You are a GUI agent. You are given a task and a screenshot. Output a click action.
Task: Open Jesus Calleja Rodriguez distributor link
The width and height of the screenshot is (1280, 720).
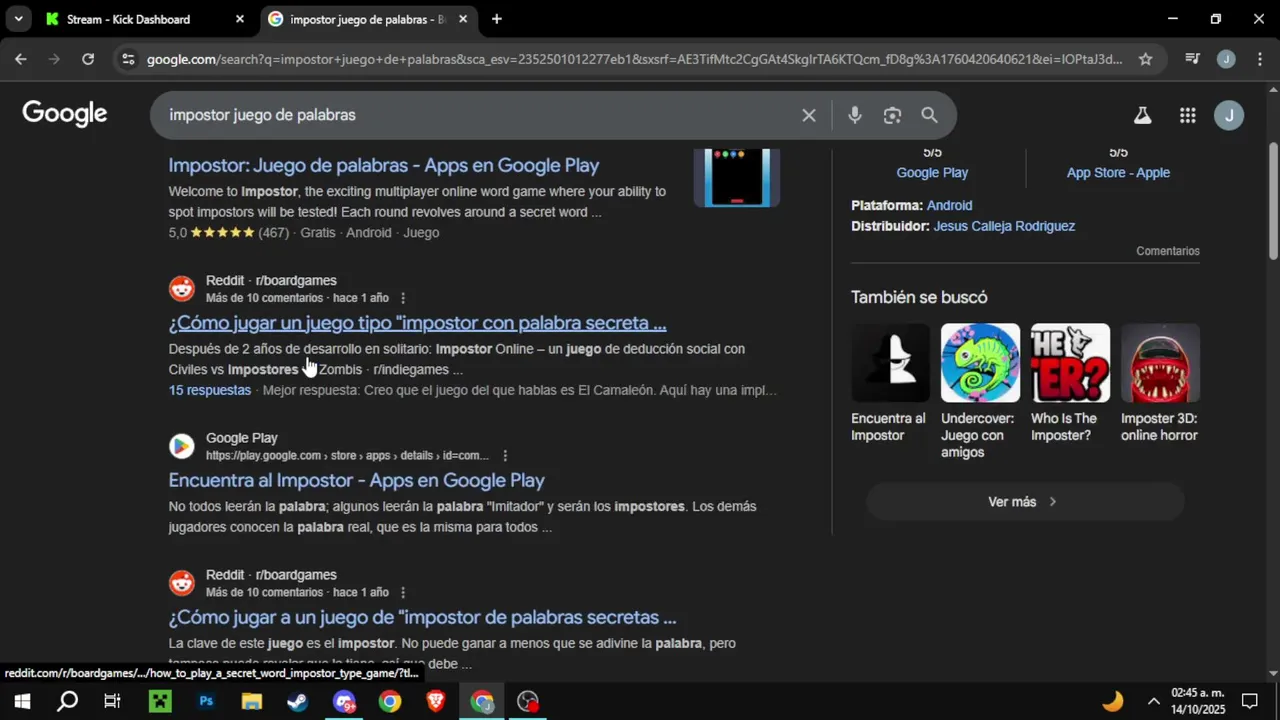point(1004,226)
